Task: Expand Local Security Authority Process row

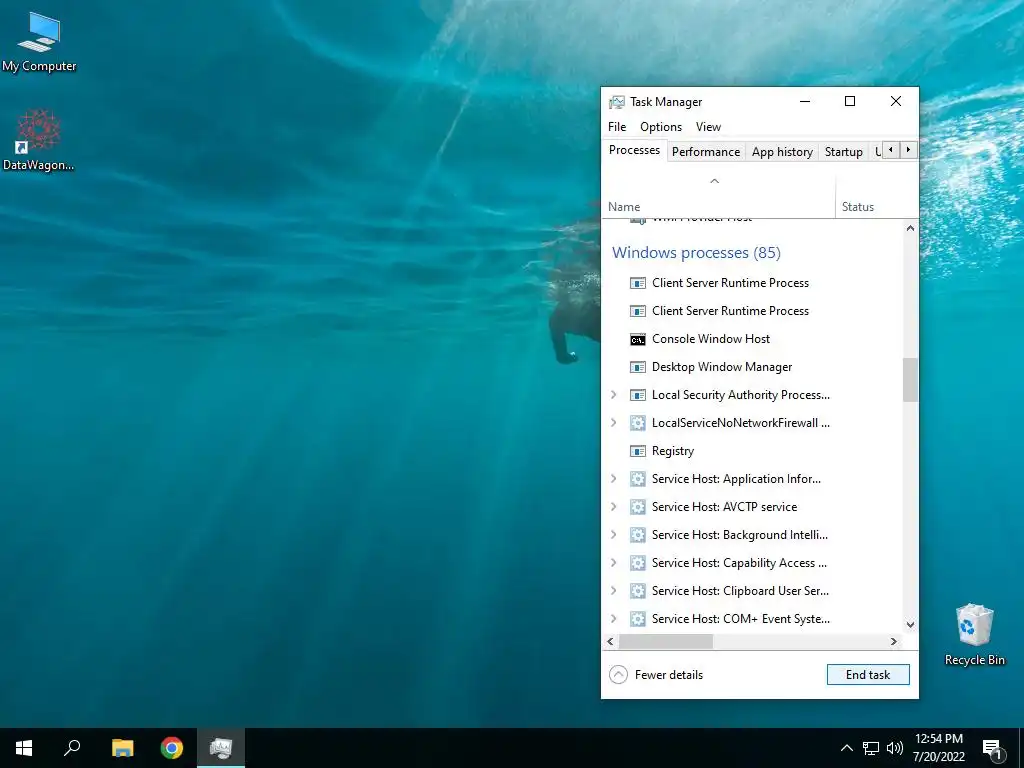Action: point(613,394)
